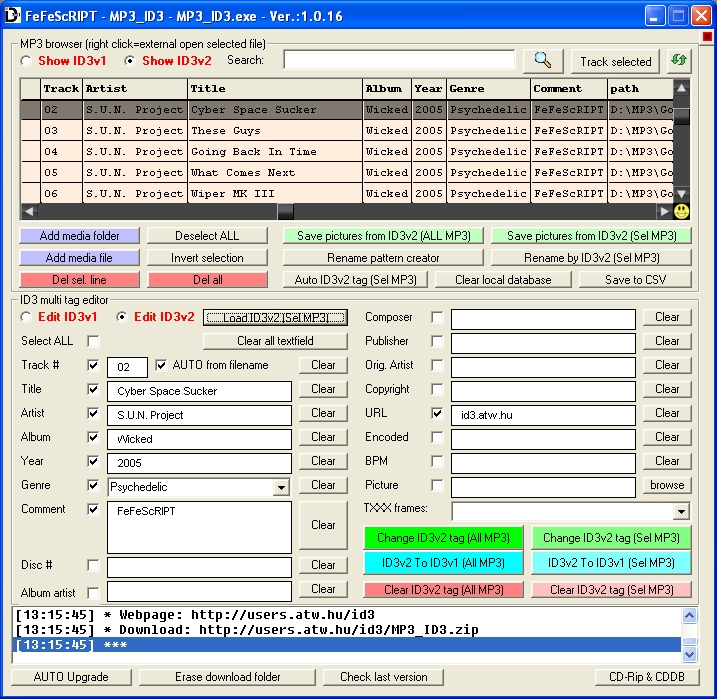
Task: Clear the Comment field
Action: click(323, 525)
